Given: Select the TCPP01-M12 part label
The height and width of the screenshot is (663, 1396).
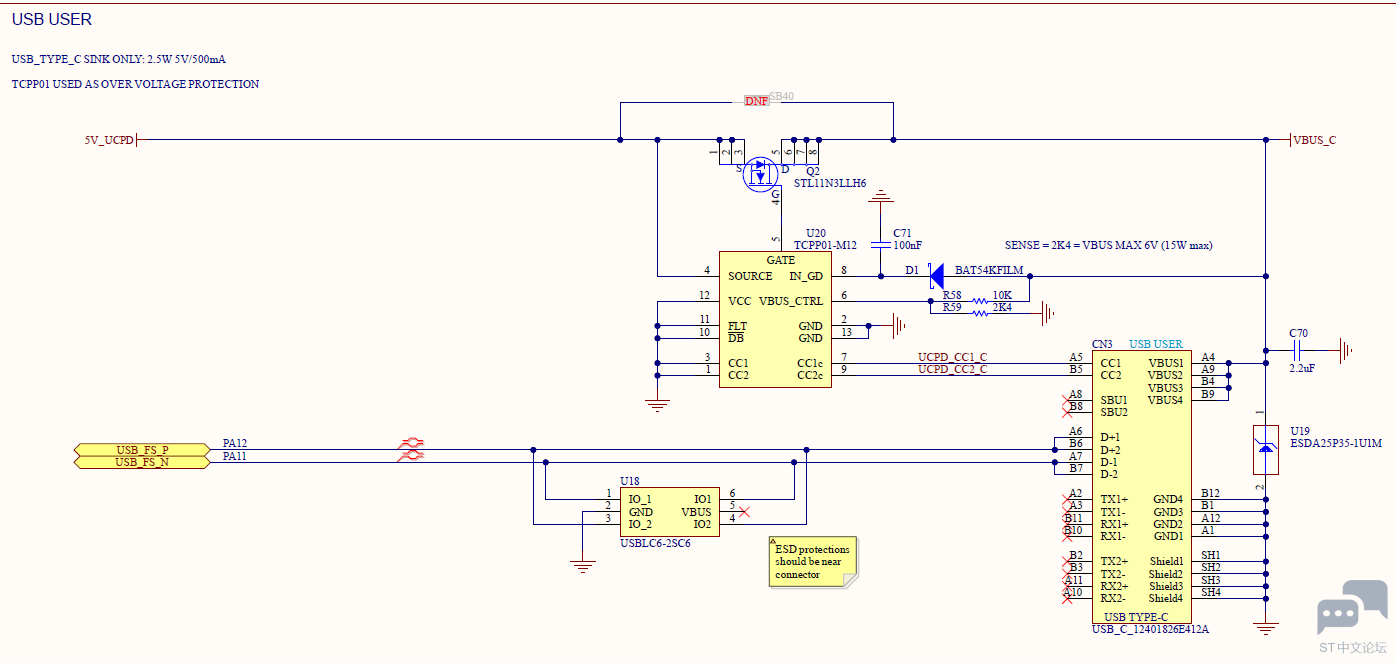Looking at the screenshot, I should pos(825,244).
